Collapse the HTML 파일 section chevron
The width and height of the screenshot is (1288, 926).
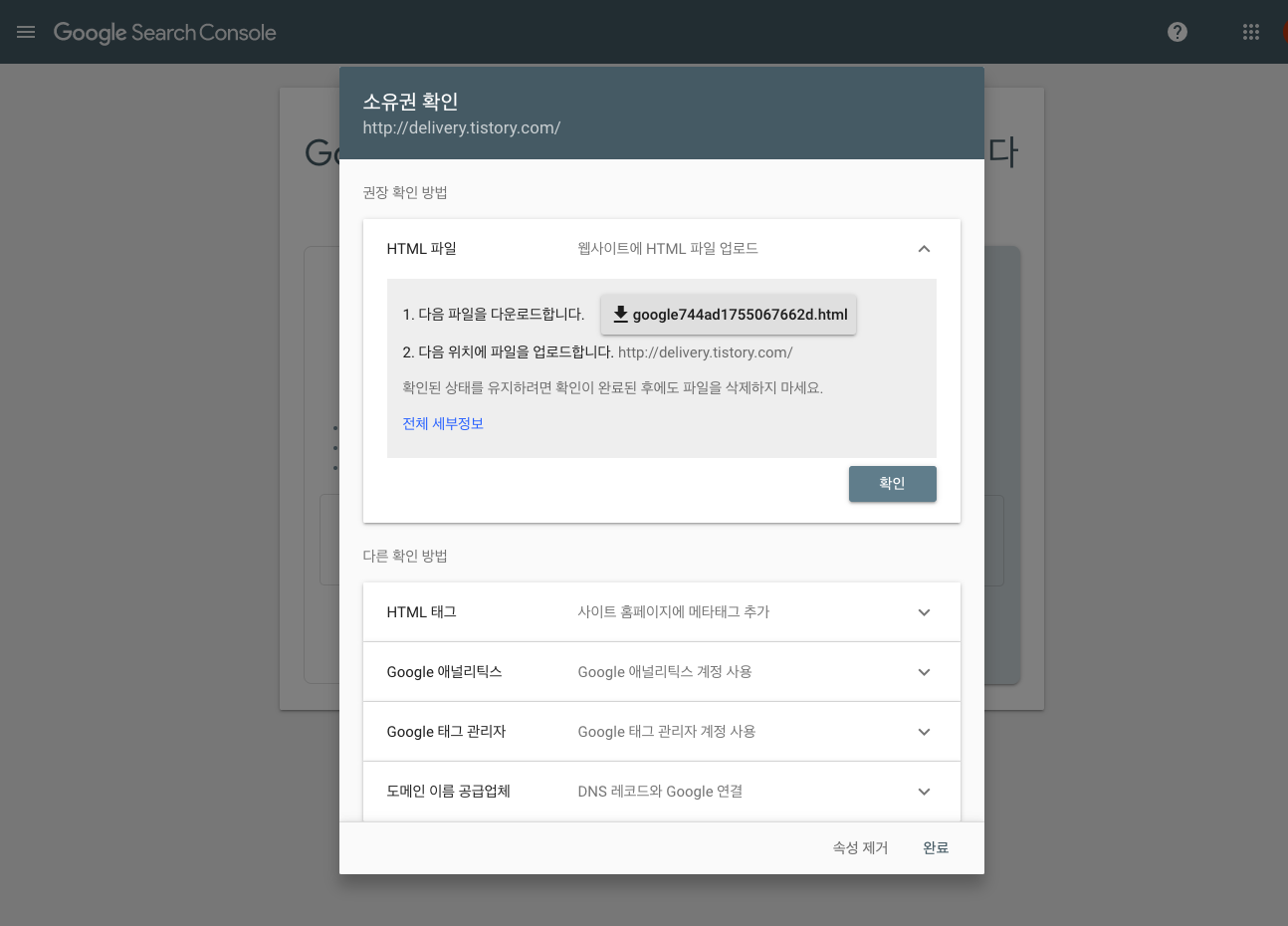[924, 249]
